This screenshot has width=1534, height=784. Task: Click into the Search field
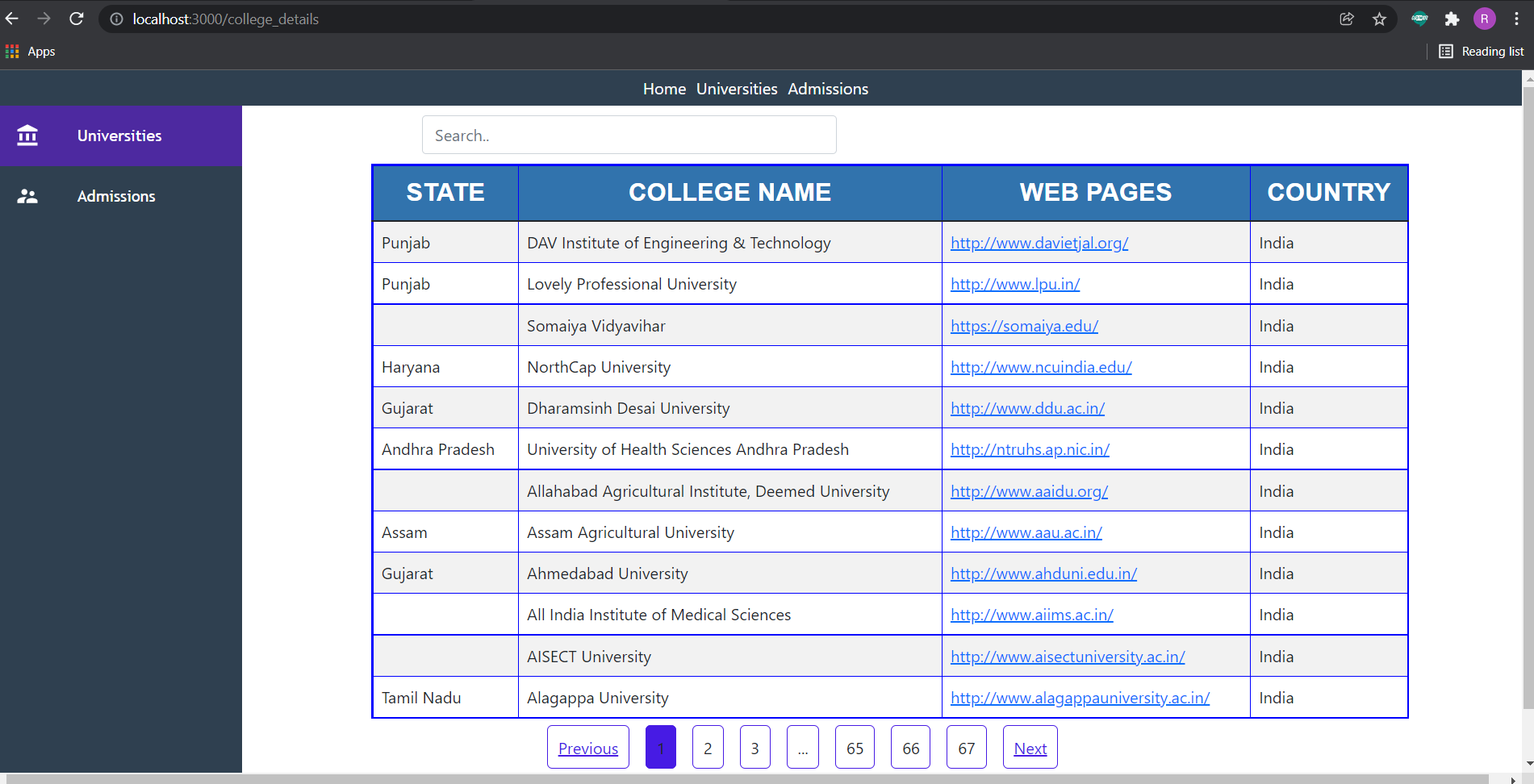pos(629,135)
